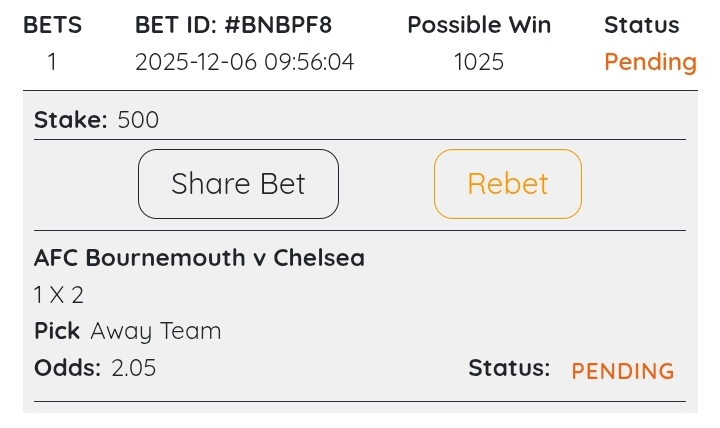This screenshot has width=720, height=428.
Task: Open the AFC Bournemouth v Chelsea match
Action: [x=199, y=258]
